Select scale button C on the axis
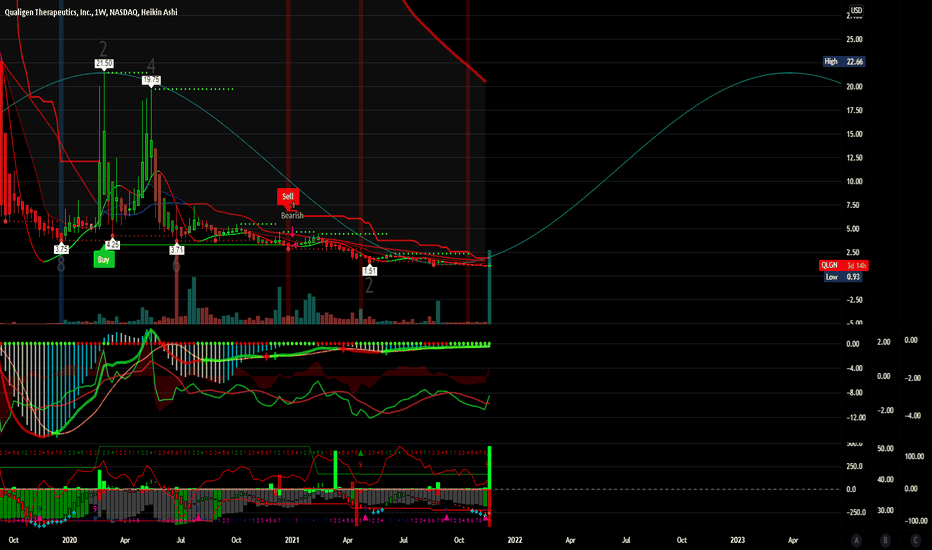932x550 pixels. pyautogui.click(x=915, y=540)
